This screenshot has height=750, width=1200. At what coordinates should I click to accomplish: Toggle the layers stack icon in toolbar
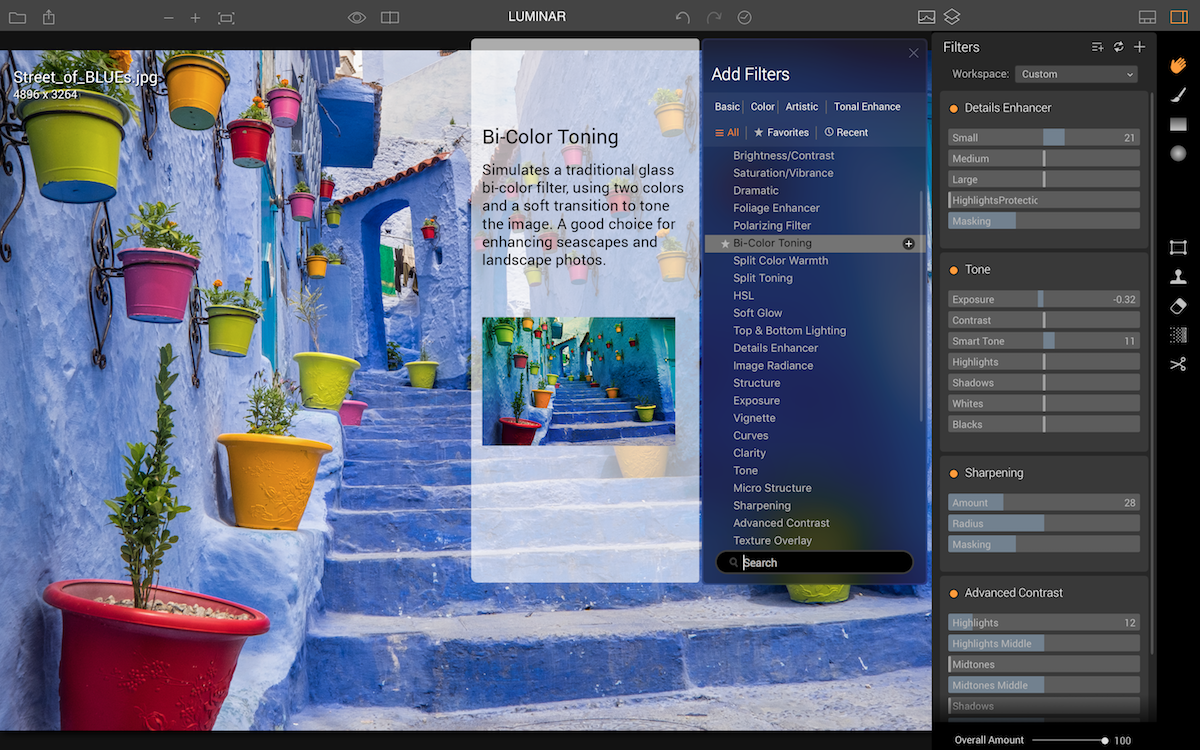[952, 17]
